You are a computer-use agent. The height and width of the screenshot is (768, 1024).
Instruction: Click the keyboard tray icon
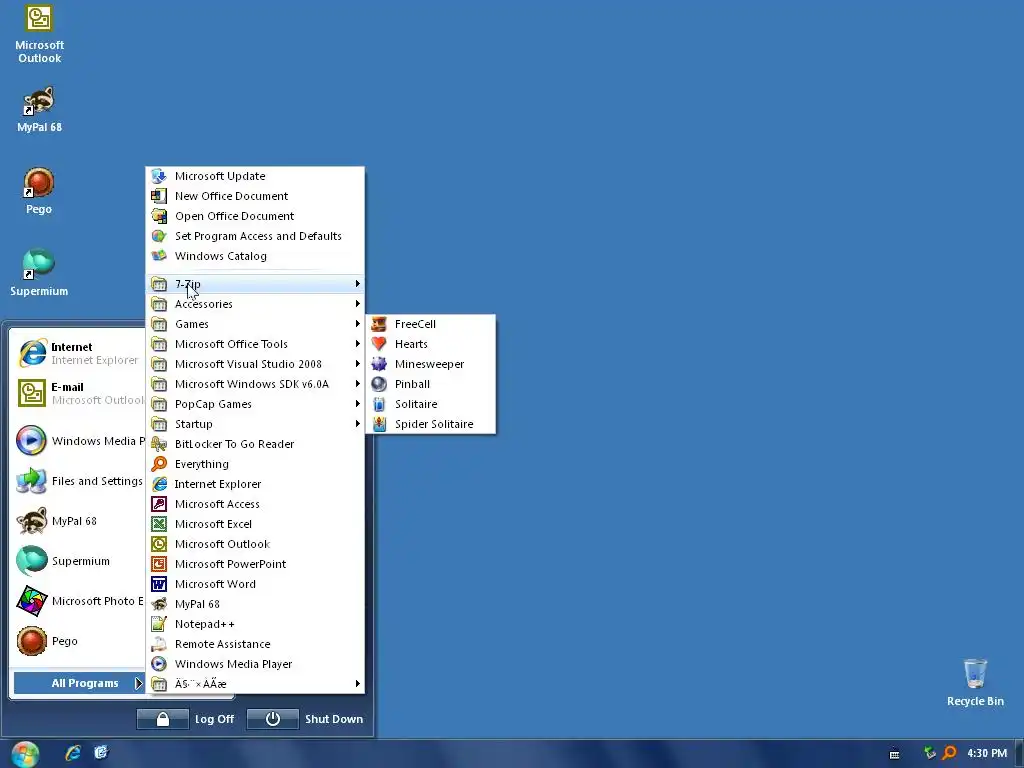[895, 754]
